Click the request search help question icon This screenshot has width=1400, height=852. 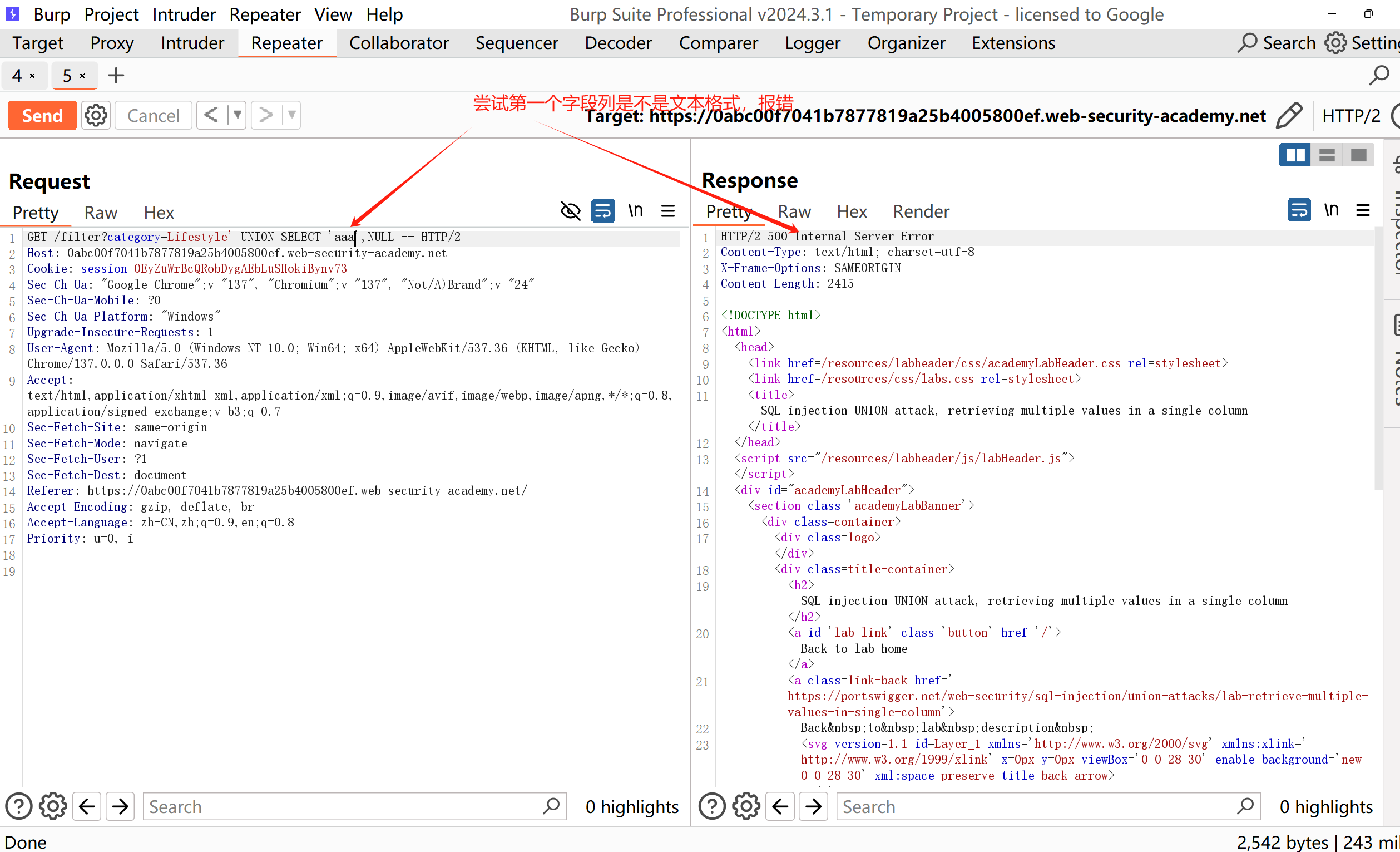[18, 806]
